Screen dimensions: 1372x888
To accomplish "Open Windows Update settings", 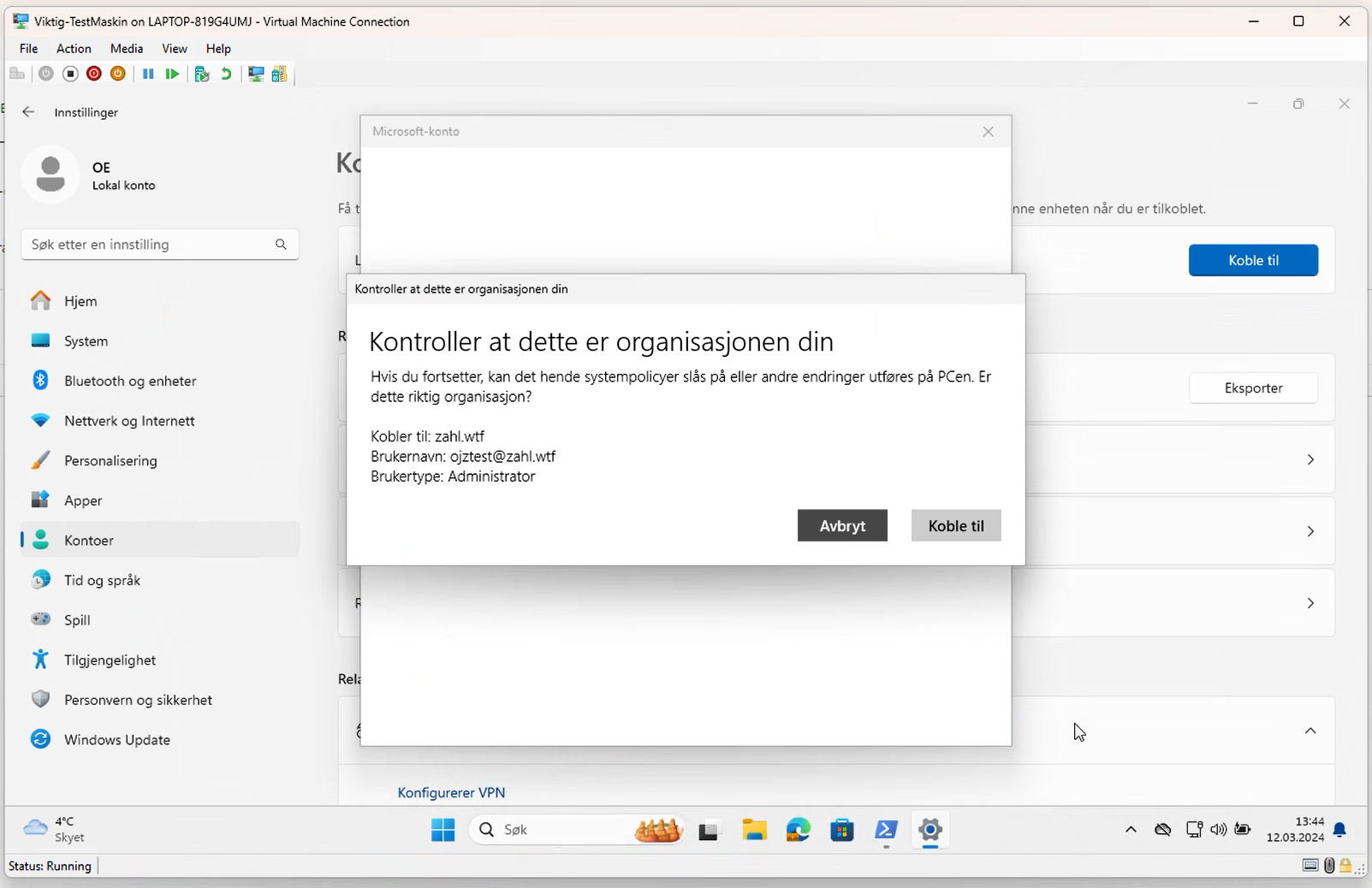I will (x=160, y=739).
